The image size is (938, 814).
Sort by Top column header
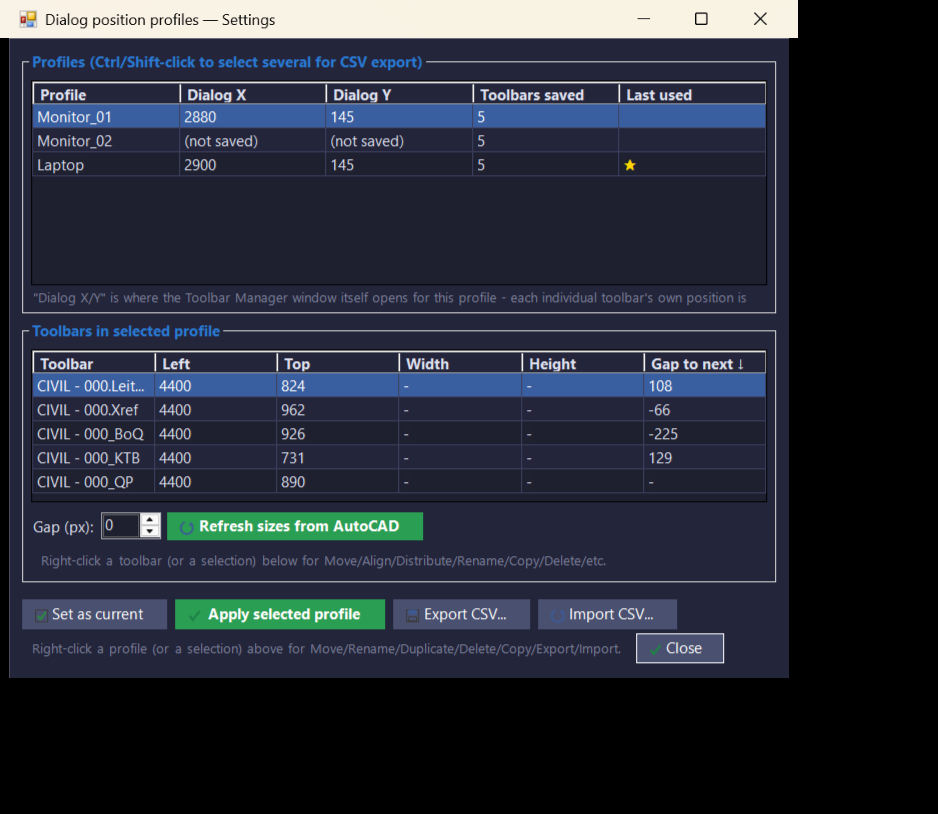click(x=338, y=364)
